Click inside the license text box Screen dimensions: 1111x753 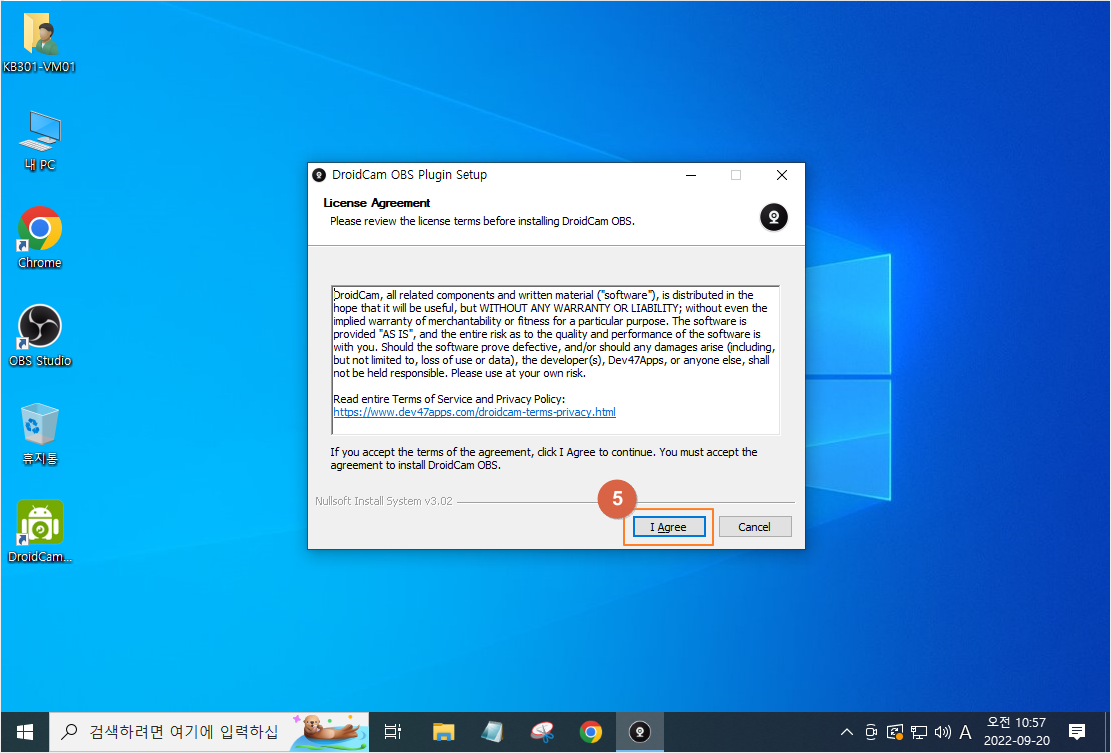click(x=556, y=360)
